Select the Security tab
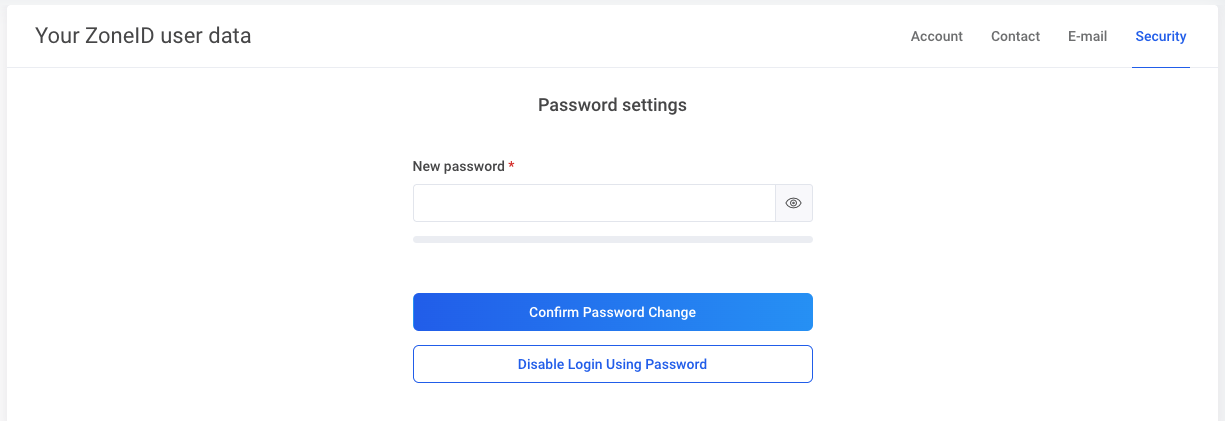 click(x=1160, y=36)
